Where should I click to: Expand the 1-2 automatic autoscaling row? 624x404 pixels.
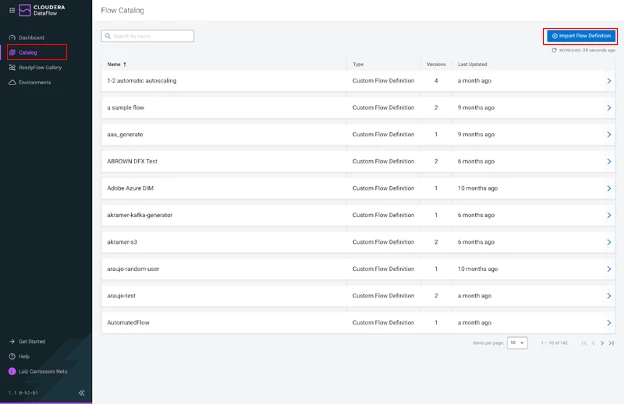pyautogui.click(x=609, y=81)
